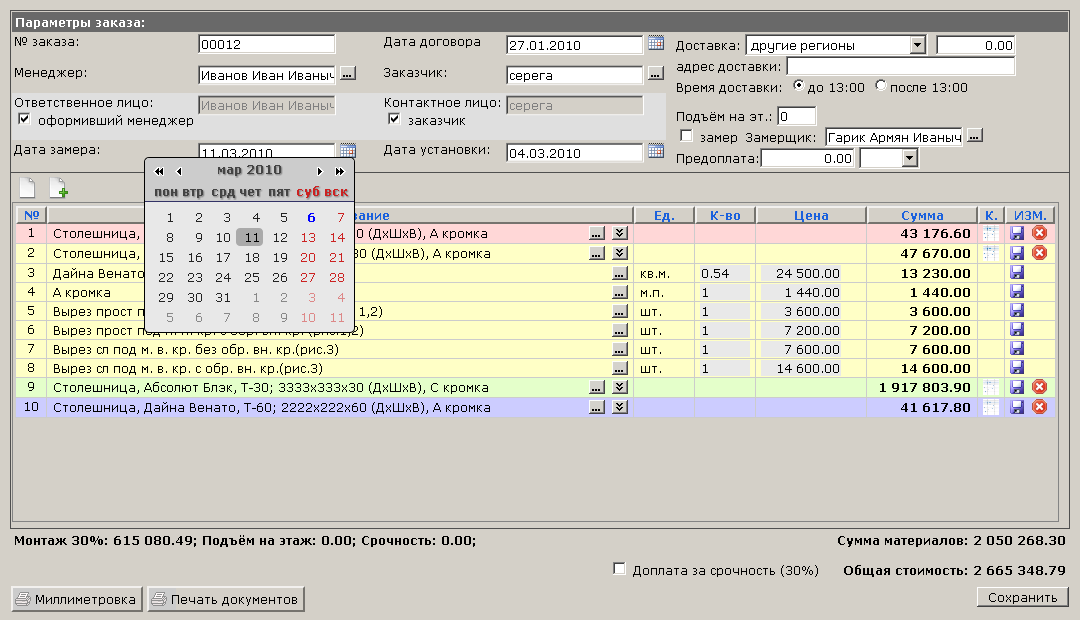
Task: Open the calculator grid icon in row 2
Action: pyautogui.click(x=990, y=254)
